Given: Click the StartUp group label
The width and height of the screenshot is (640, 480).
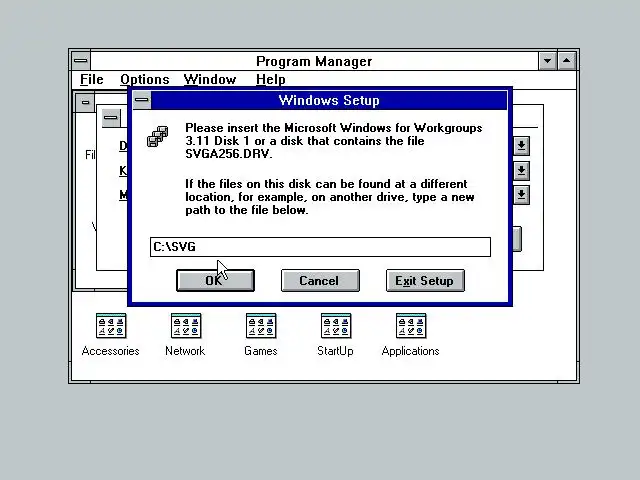Looking at the screenshot, I should (x=336, y=351).
